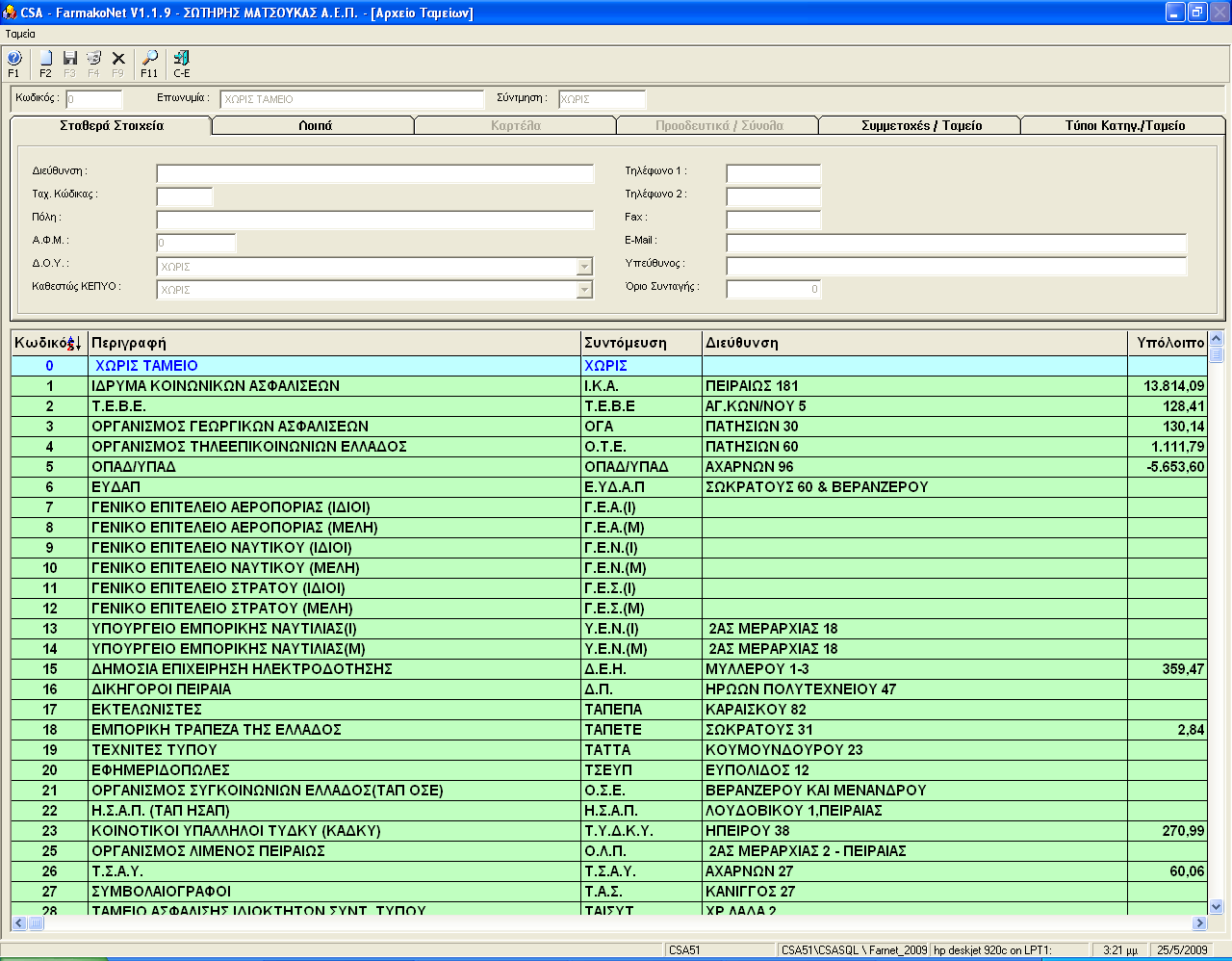1232x961 pixels.
Task: Focus the Α.Φ.Μ. field
Action: point(196,244)
